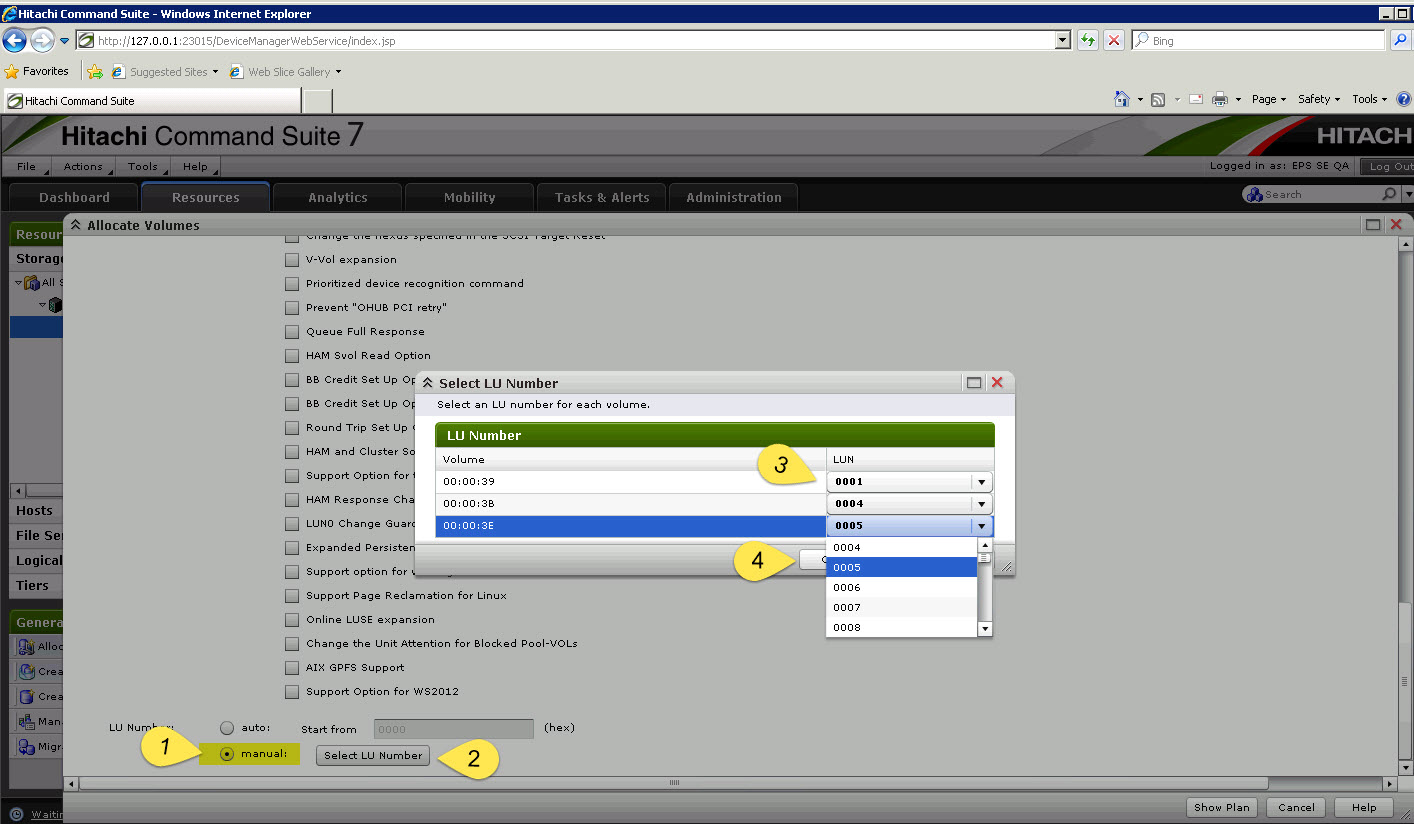Click the blue browser Help question mark icon
Viewport: 1414px width, 824px height.
pos(1403,99)
